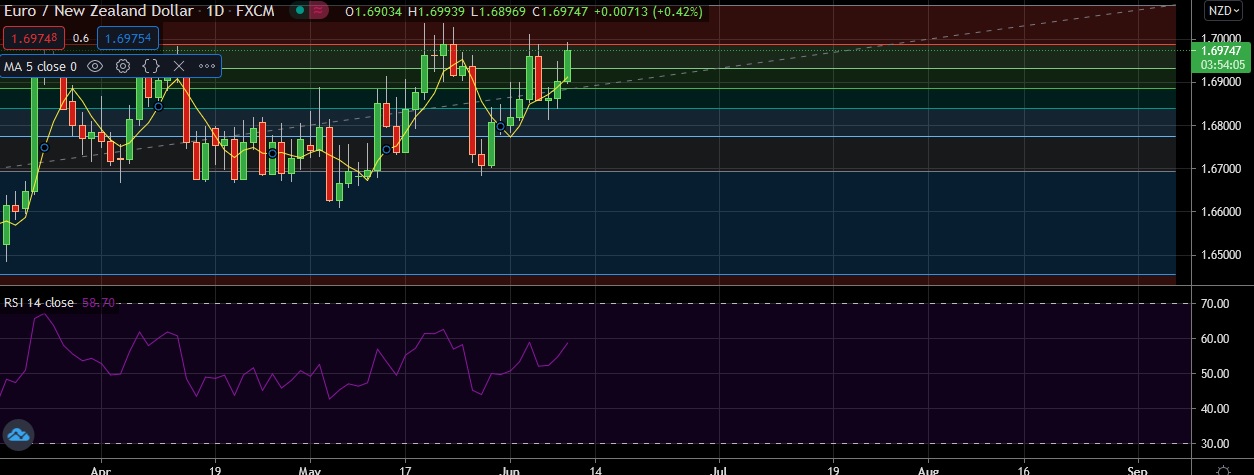Screen dimensions: 1254x475
Task: Click the 1.66000 price axis label
Action: click(x=1220, y=212)
